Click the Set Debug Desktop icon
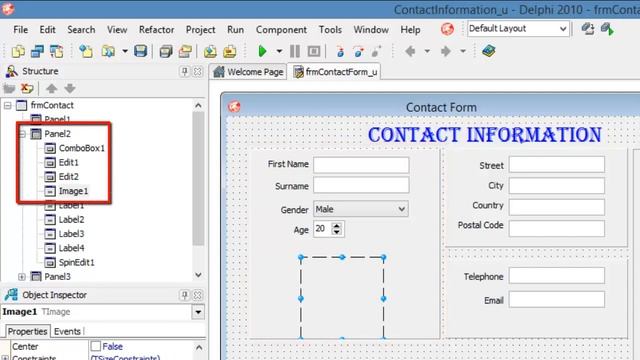This screenshot has width=640, height=360. (x=607, y=29)
